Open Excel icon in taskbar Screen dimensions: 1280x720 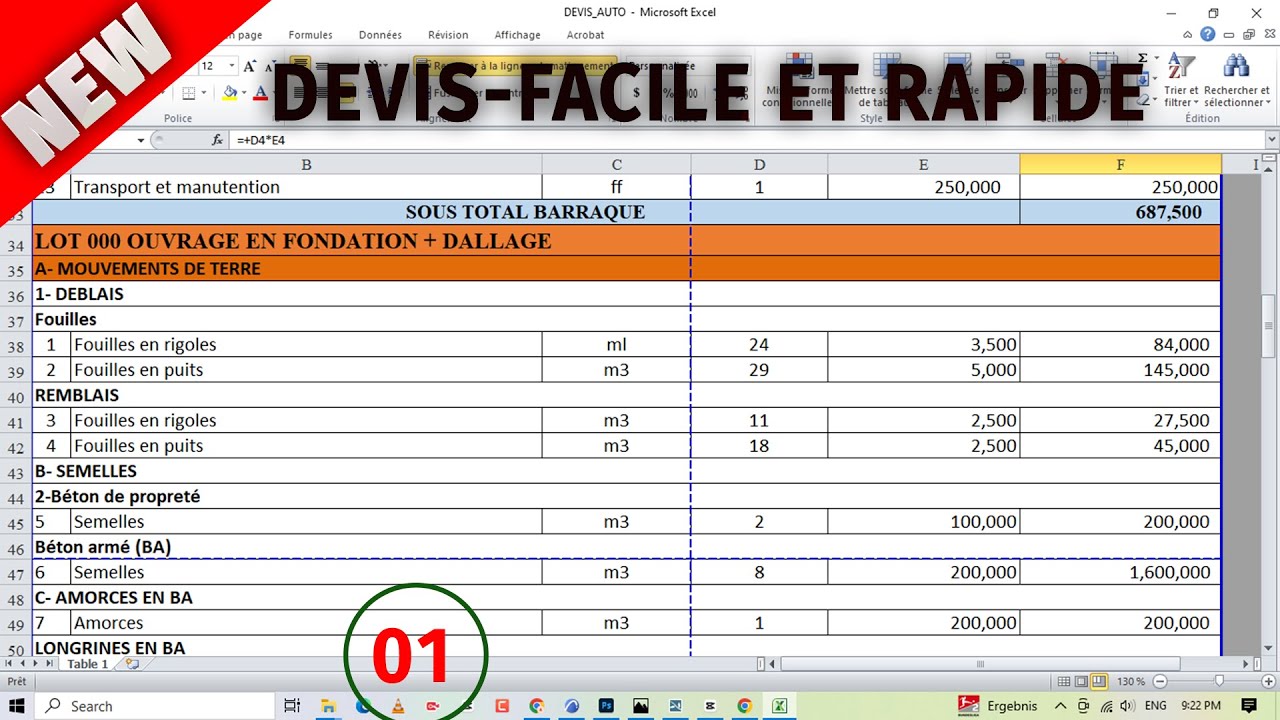[x=779, y=706]
